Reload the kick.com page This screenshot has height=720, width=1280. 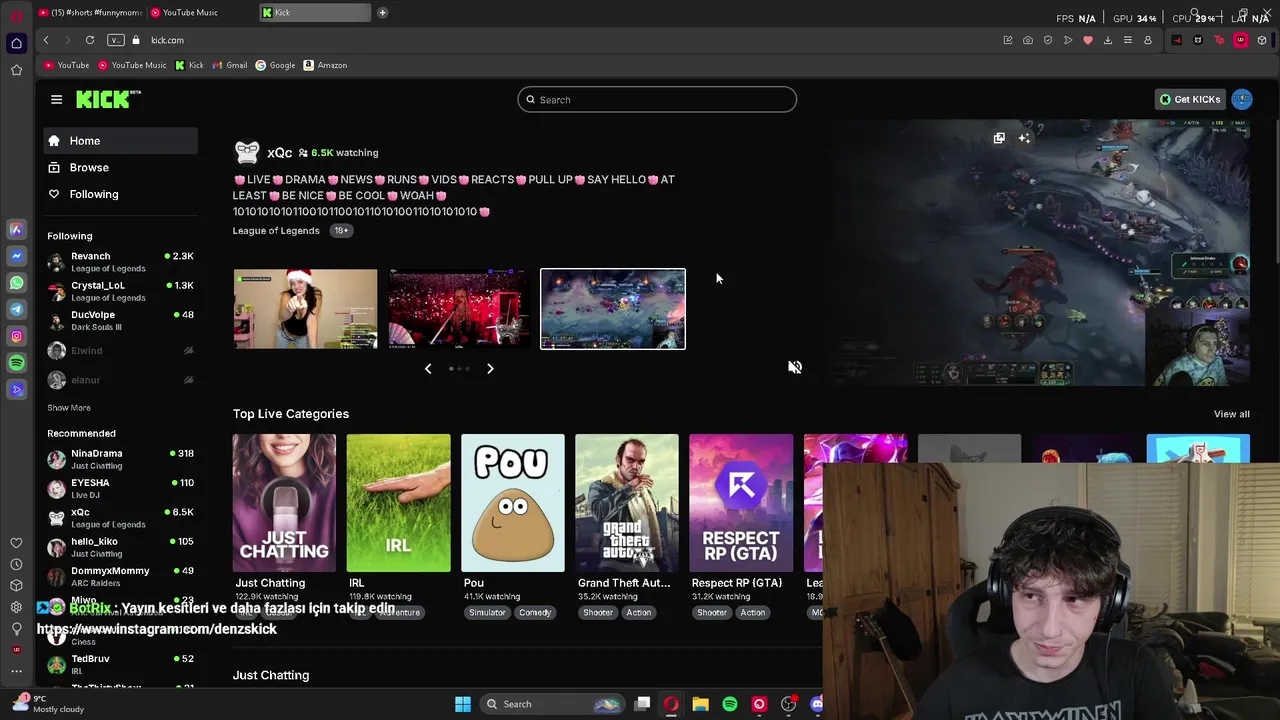[x=90, y=40]
